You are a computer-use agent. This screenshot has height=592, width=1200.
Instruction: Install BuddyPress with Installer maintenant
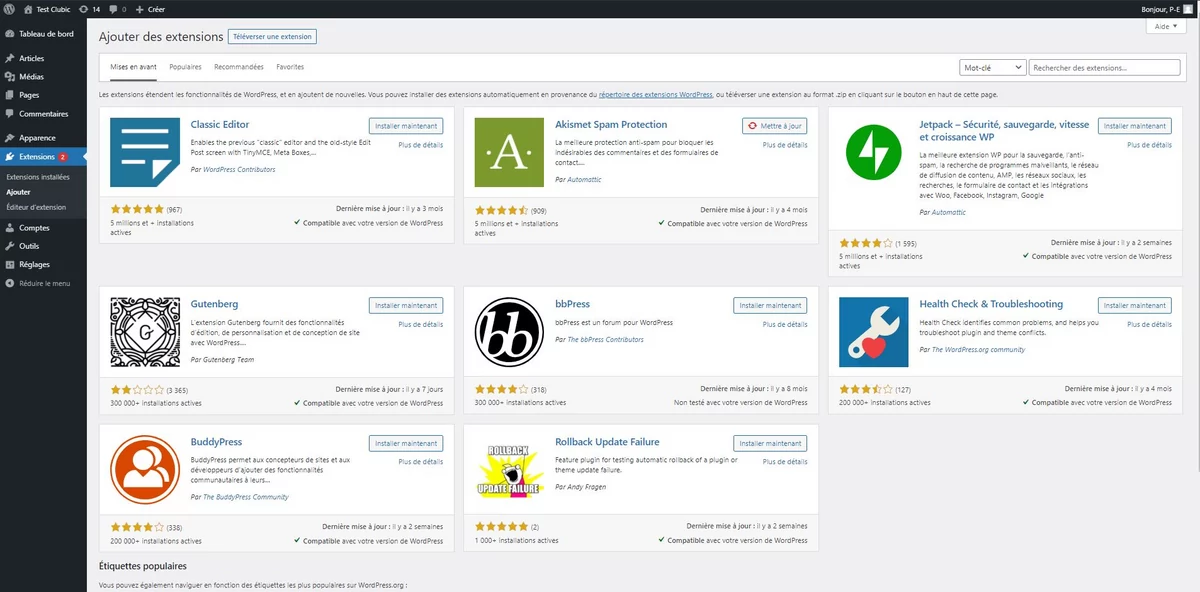coord(406,443)
